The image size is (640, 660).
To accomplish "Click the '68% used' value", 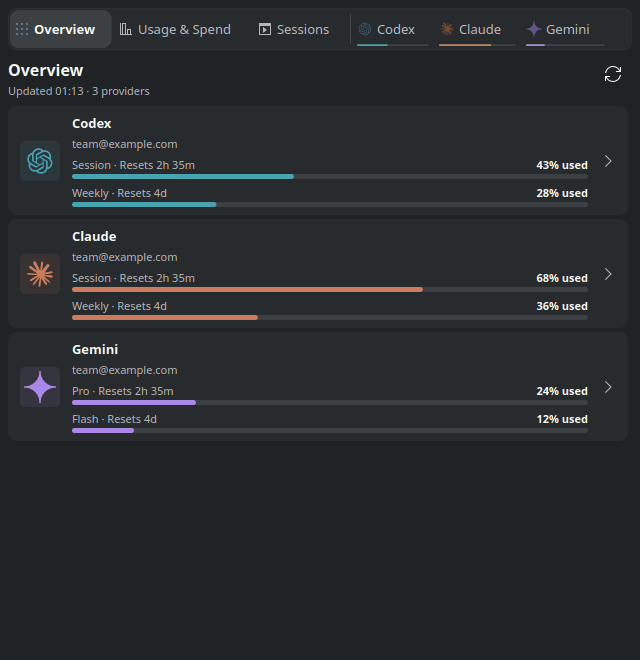I will [x=562, y=278].
